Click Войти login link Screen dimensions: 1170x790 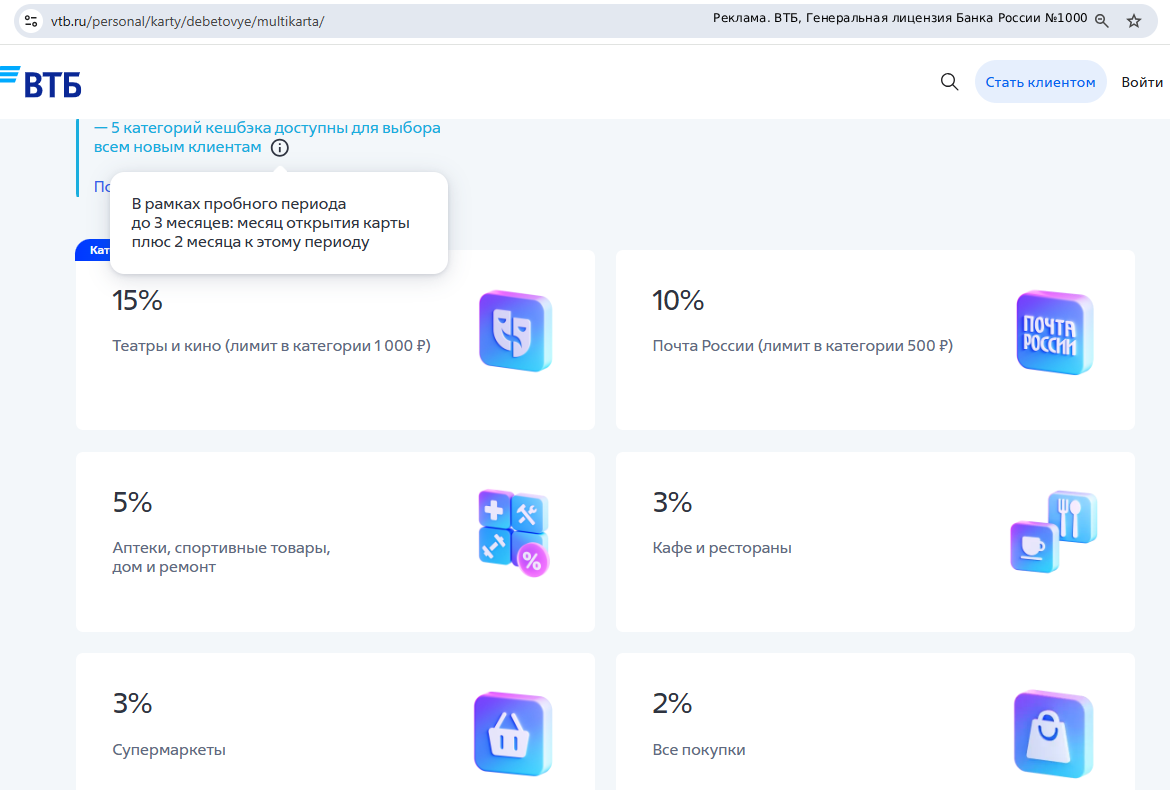(x=1142, y=82)
